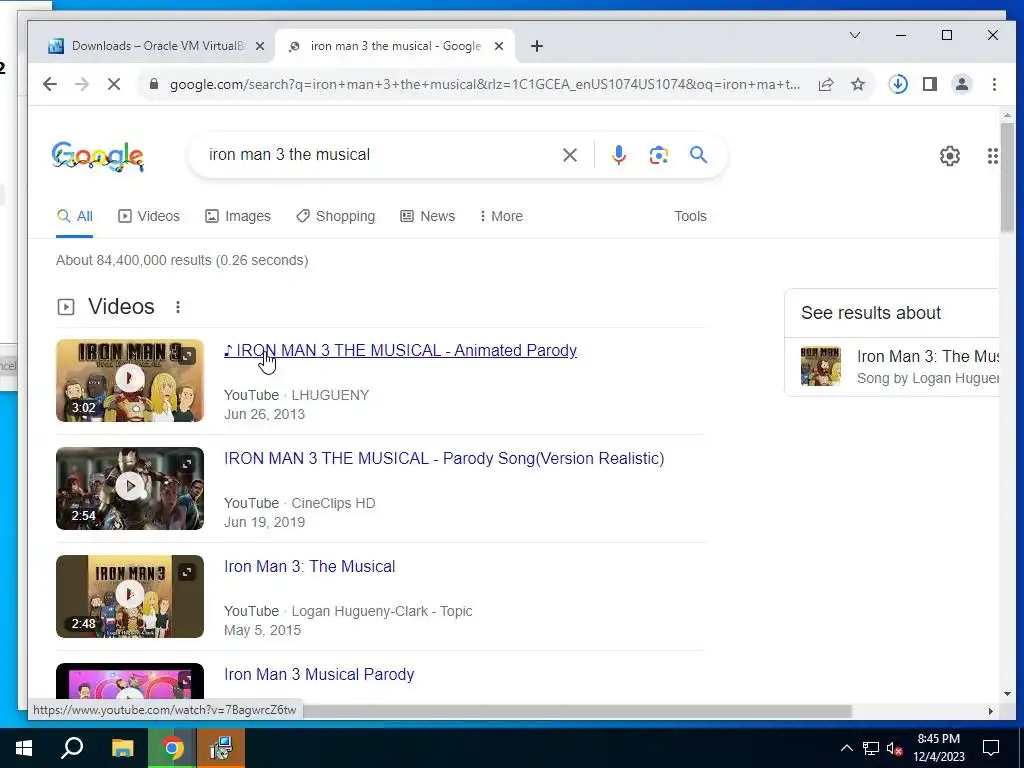Stop loading the page
1024x768 pixels.
coord(114,84)
